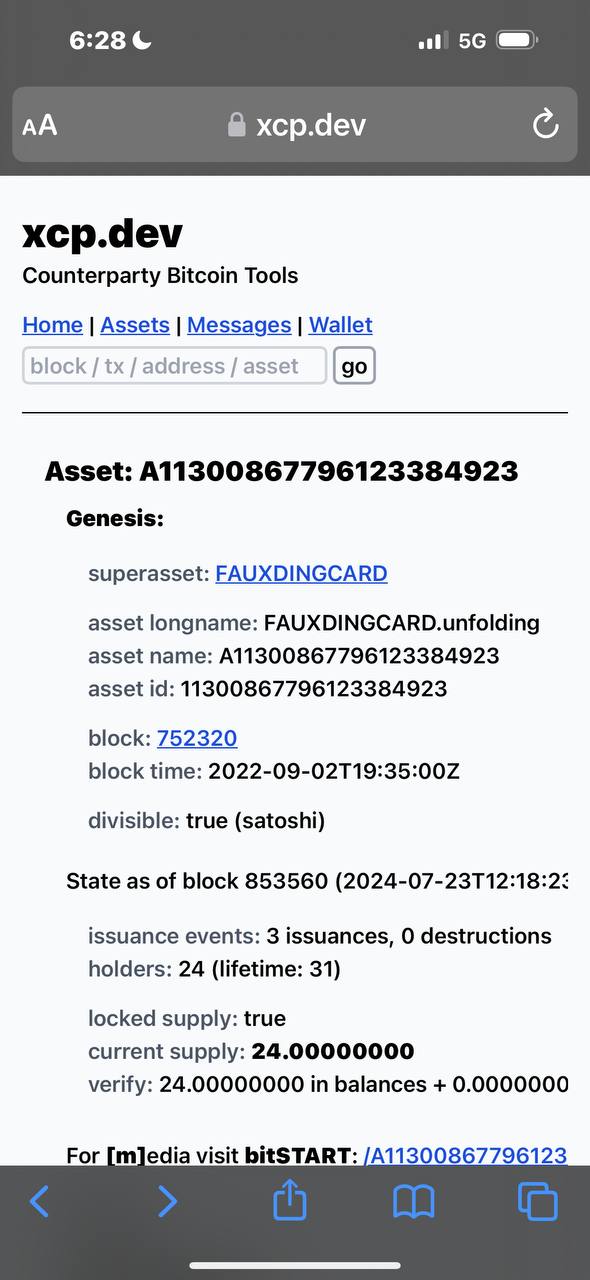Open the AA reader text options
Screen dimensions: 590x1280
point(40,125)
